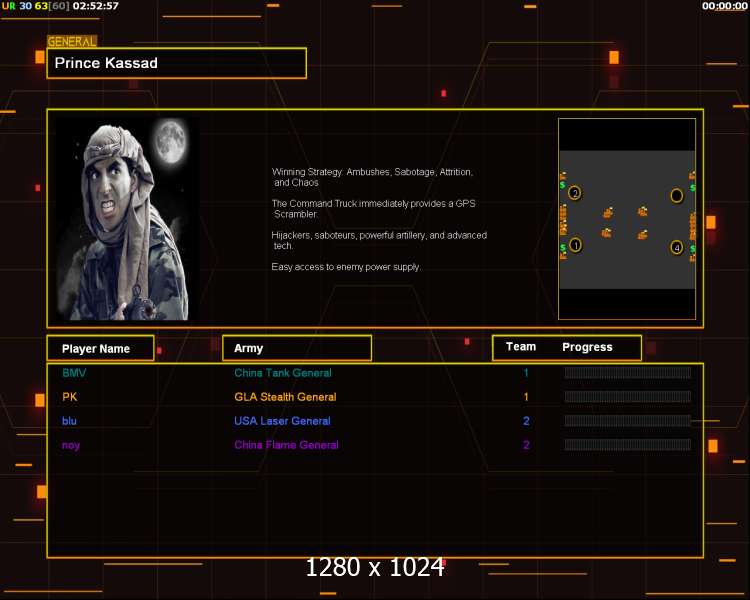Click the map preview thumbnail
This screenshot has width=750, height=600.
pos(627,219)
